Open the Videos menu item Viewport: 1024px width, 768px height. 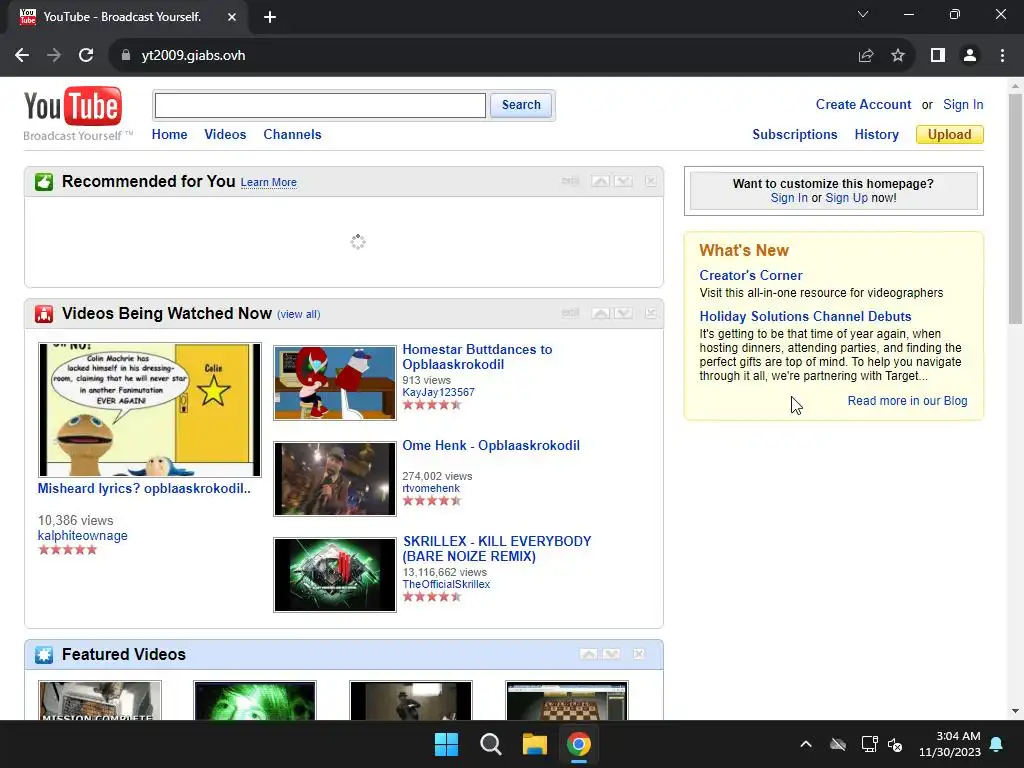(x=225, y=135)
